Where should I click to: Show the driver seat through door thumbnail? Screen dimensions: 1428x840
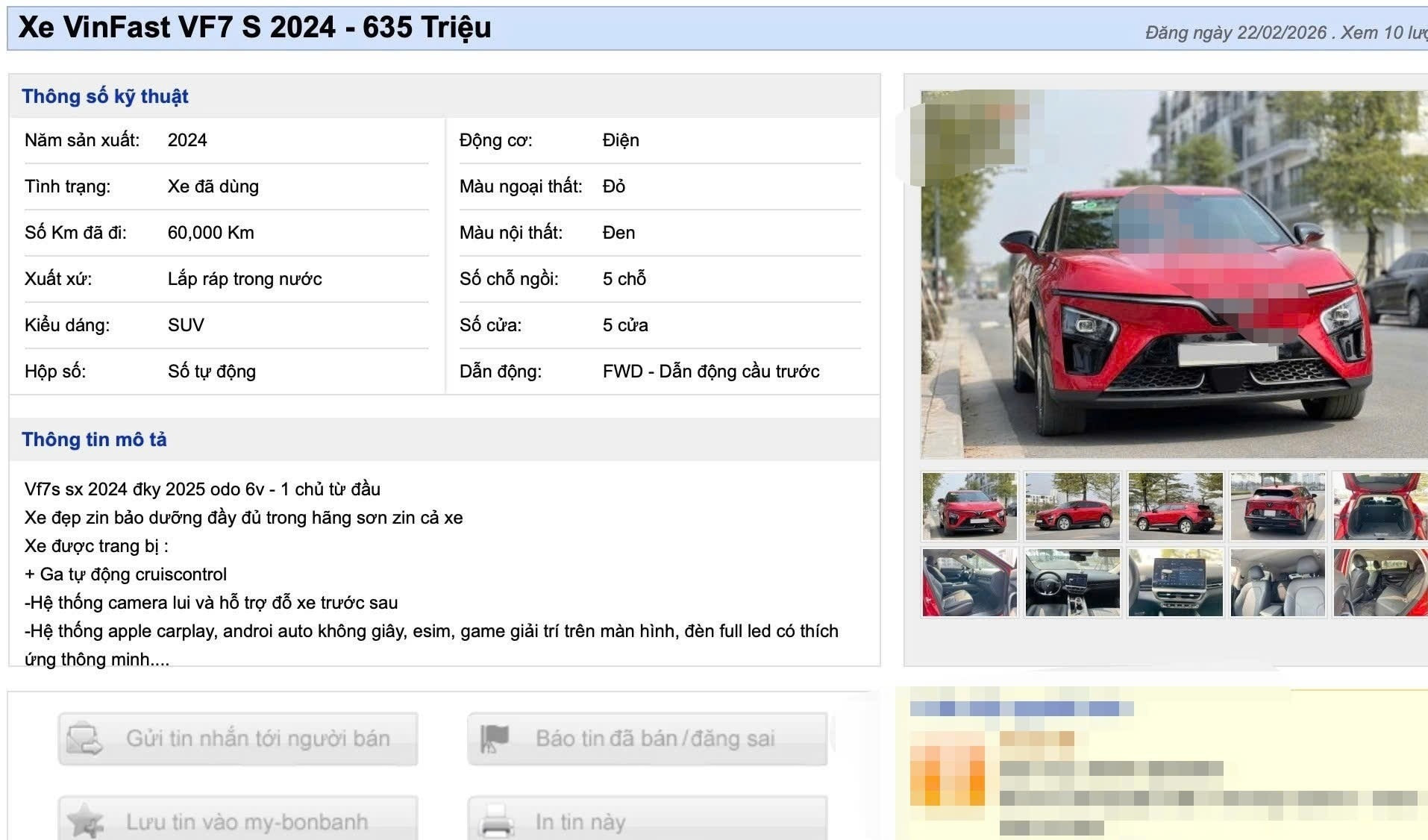[x=969, y=583]
